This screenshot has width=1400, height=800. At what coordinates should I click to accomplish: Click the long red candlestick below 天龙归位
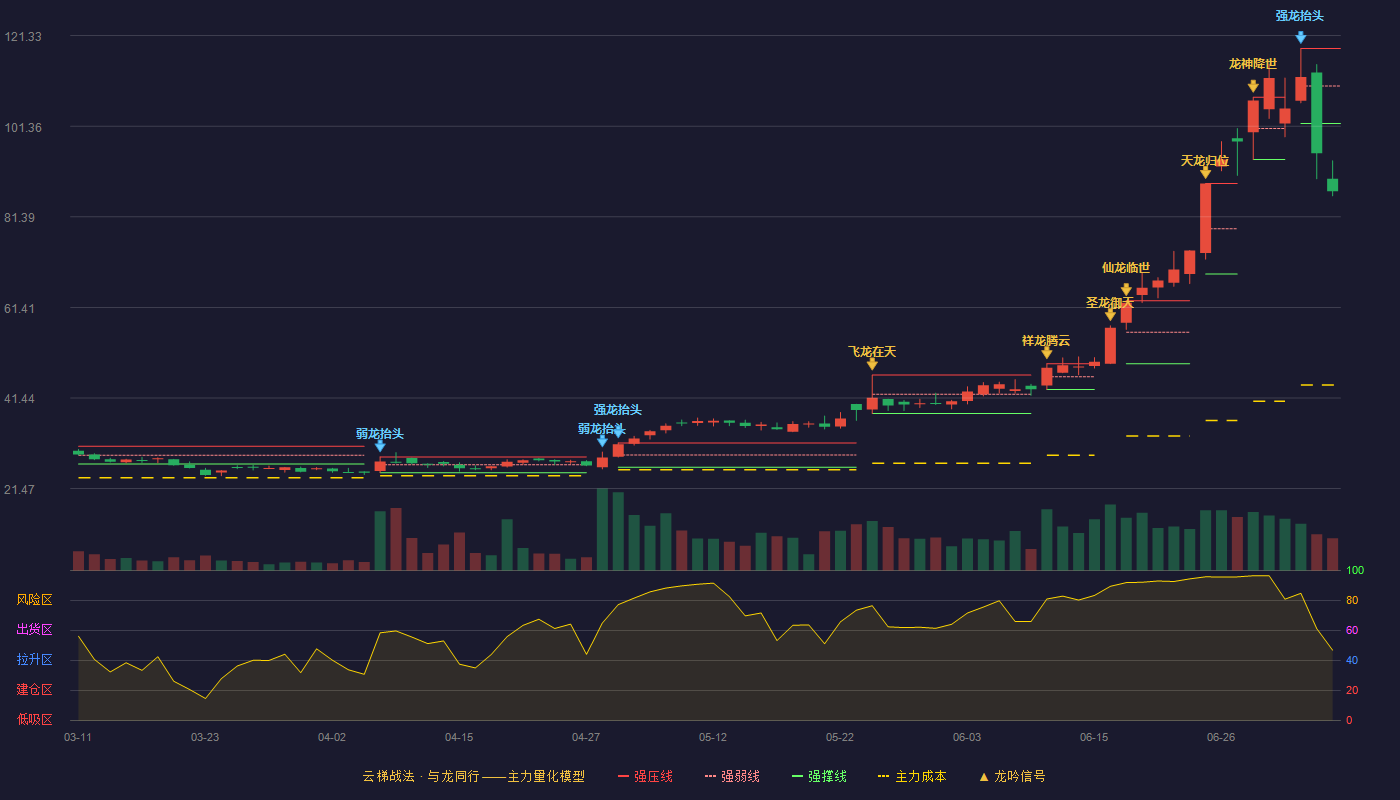[x=1205, y=218]
